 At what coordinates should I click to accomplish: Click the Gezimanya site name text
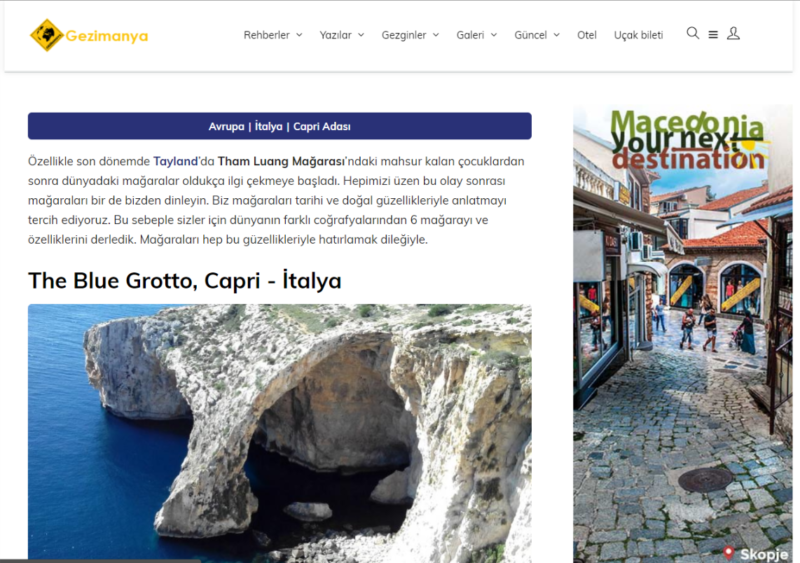coord(107,36)
